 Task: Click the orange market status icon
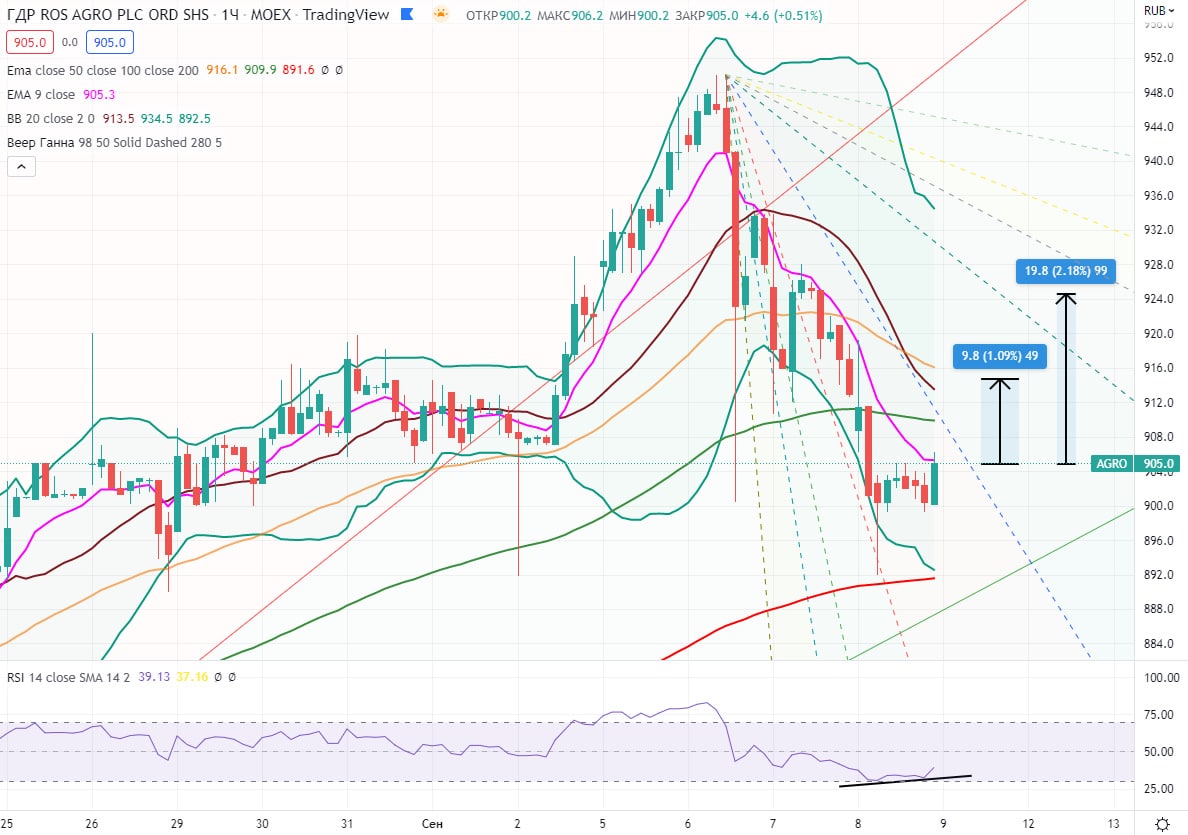(440, 14)
